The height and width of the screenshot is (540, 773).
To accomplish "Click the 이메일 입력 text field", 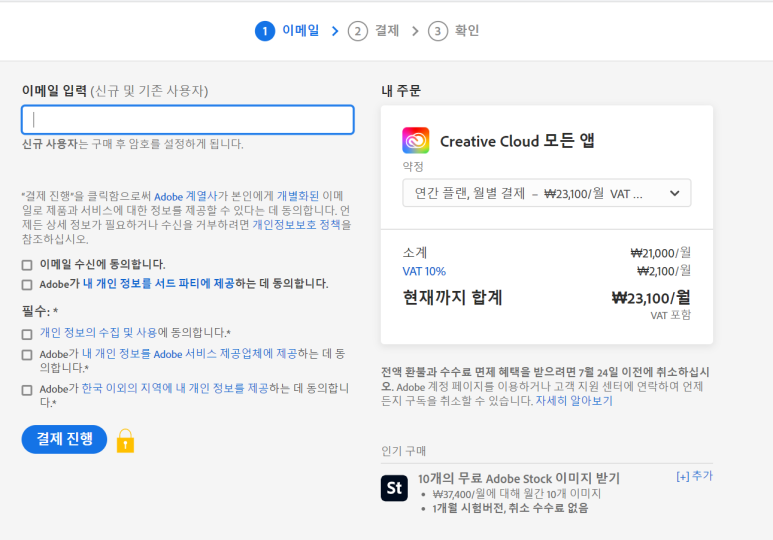I will 188,119.
